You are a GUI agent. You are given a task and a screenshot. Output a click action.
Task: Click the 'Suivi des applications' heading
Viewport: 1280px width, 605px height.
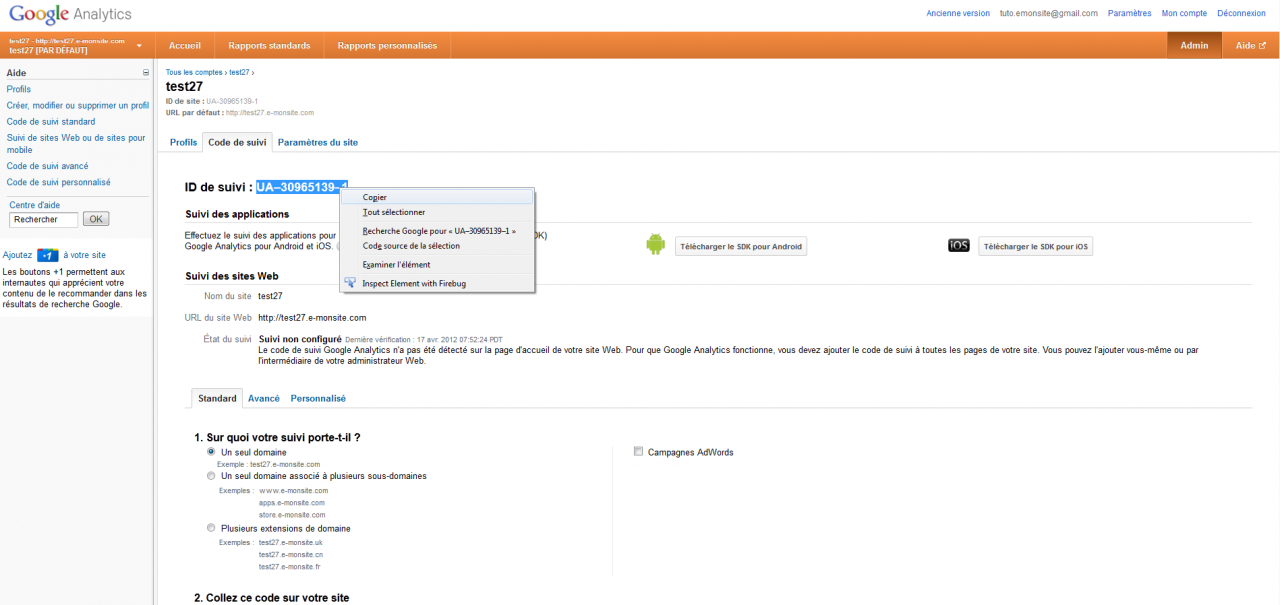tap(237, 214)
